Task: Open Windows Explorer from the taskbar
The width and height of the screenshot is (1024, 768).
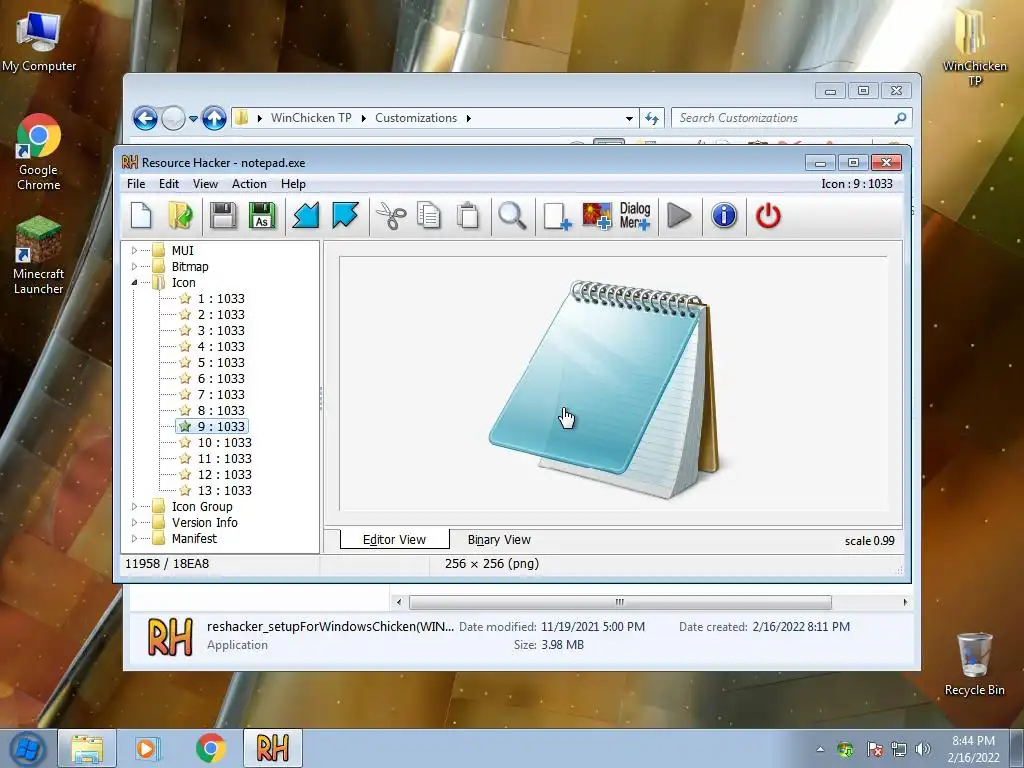Action: pyautogui.click(x=87, y=749)
